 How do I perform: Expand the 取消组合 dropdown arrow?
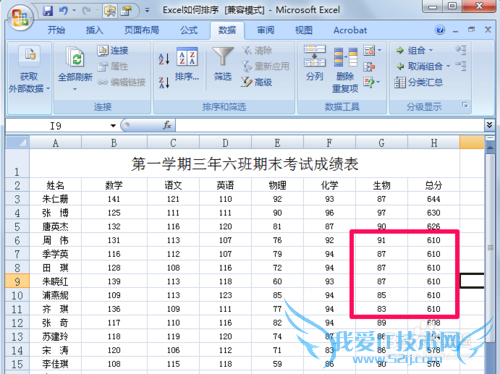pos(448,66)
